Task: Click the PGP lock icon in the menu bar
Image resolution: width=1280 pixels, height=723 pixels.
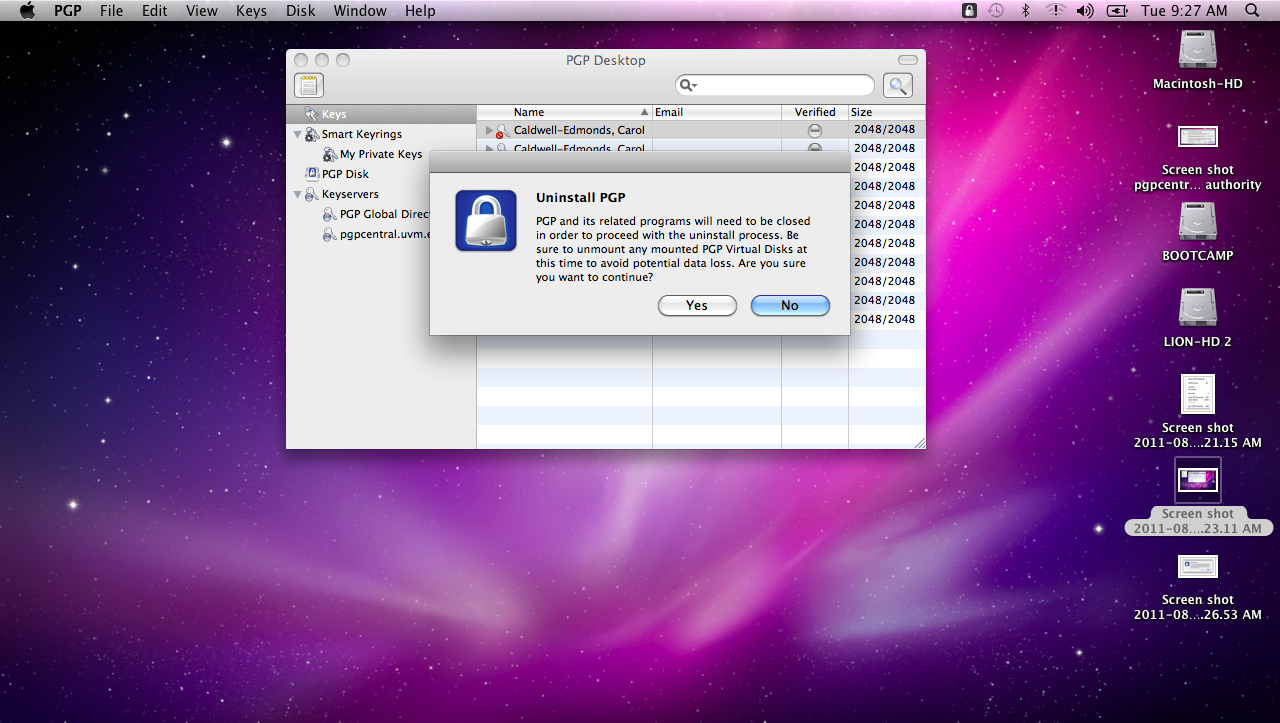Action: pyautogui.click(x=968, y=10)
